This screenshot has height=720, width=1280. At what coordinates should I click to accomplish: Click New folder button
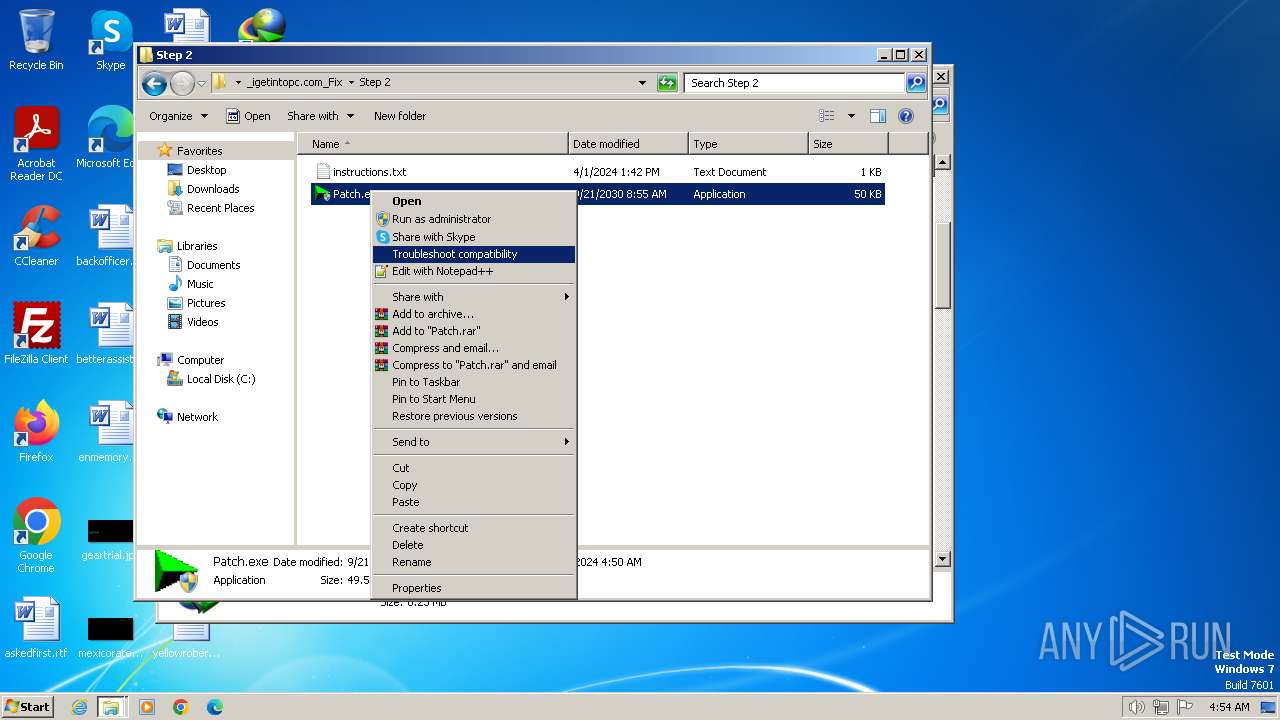pyautogui.click(x=400, y=116)
